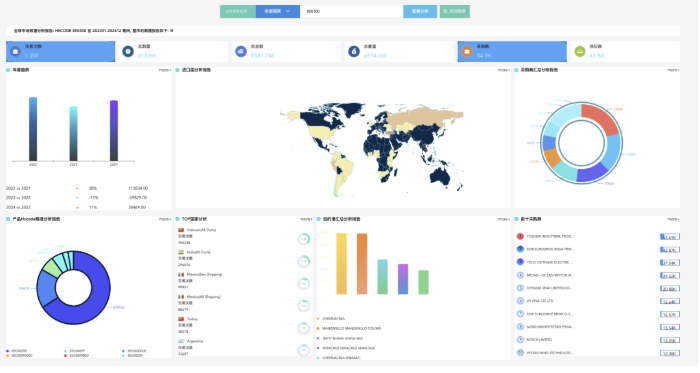700x373 pixels.
Task: Expand 'more' on the world map panel
Action: click(504, 70)
